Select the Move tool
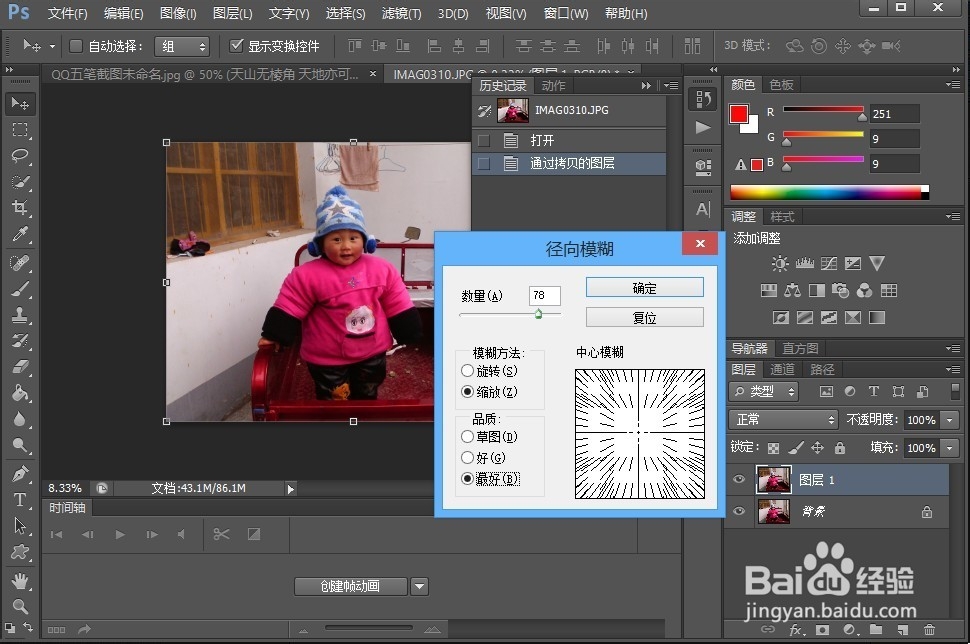The height and width of the screenshot is (644, 970). [x=20, y=103]
